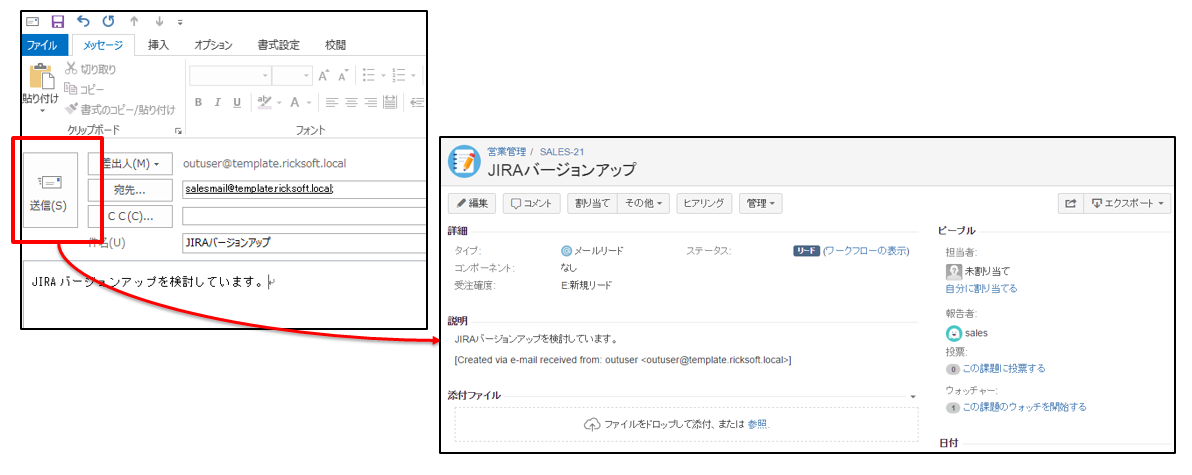Click the 割り当て assign button
This screenshot has width=1192, height=475.
coord(592,204)
